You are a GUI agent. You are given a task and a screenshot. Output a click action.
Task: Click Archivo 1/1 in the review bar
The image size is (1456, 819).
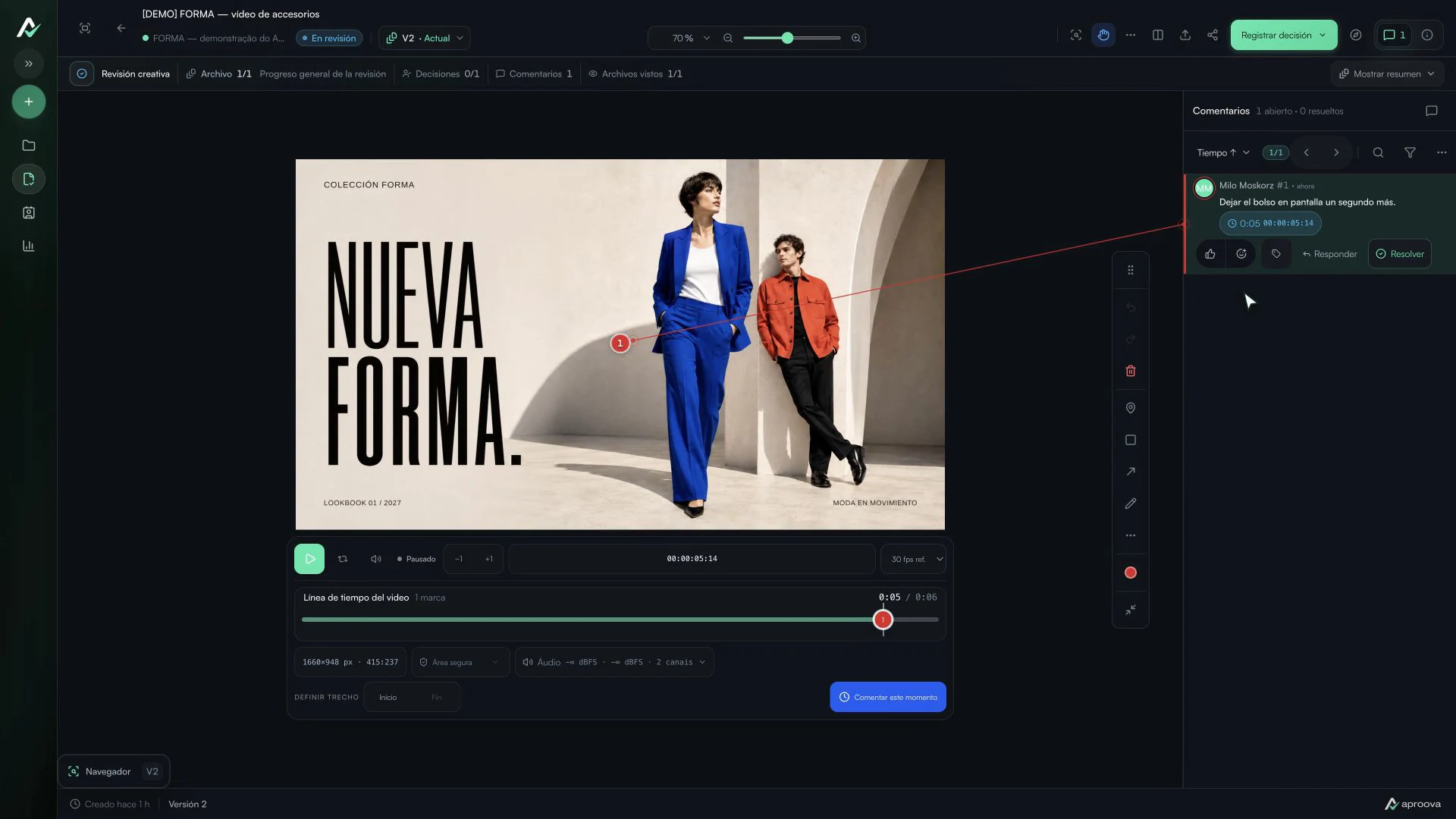click(x=219, y=74)
